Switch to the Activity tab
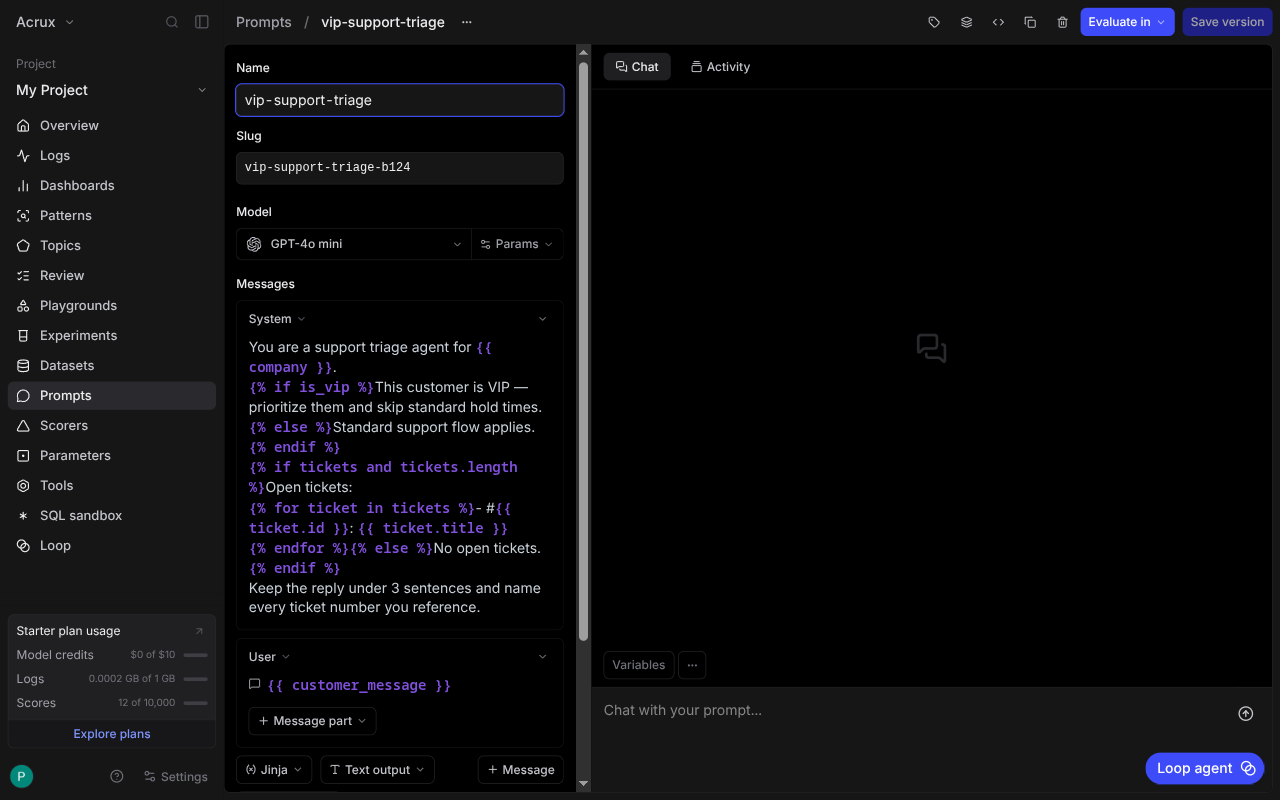The image size is (1280, 800). point(720,67)
